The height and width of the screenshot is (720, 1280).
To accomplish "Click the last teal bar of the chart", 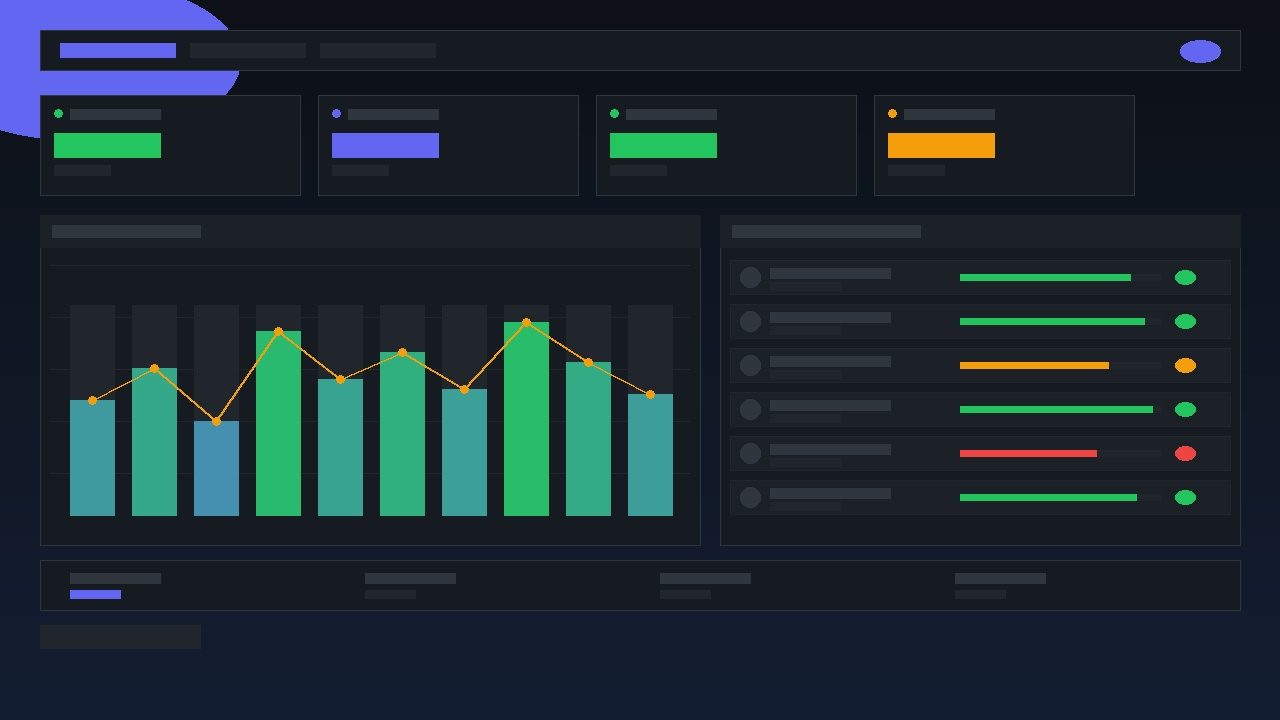I will [x=650, y=455].
